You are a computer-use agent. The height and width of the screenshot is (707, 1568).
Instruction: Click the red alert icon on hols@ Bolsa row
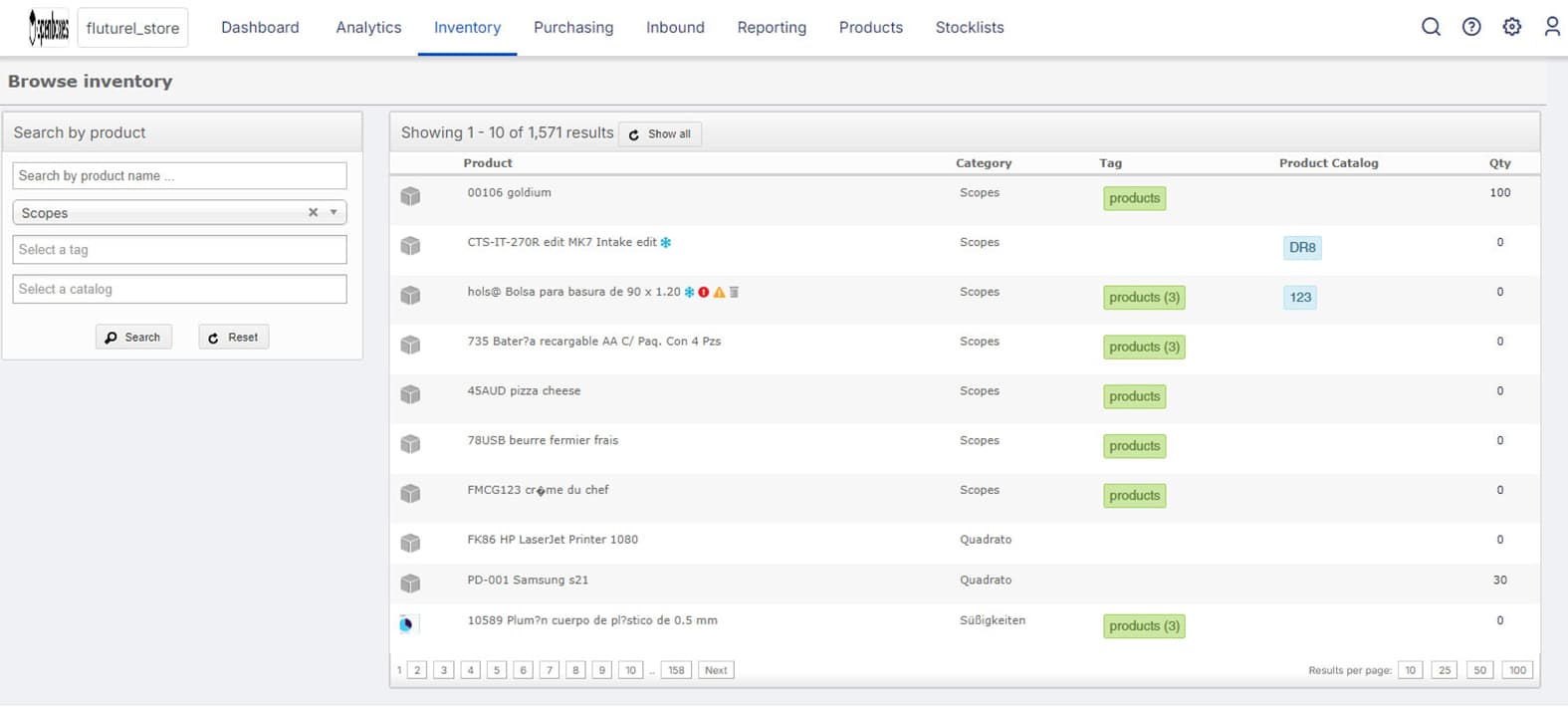704,292
